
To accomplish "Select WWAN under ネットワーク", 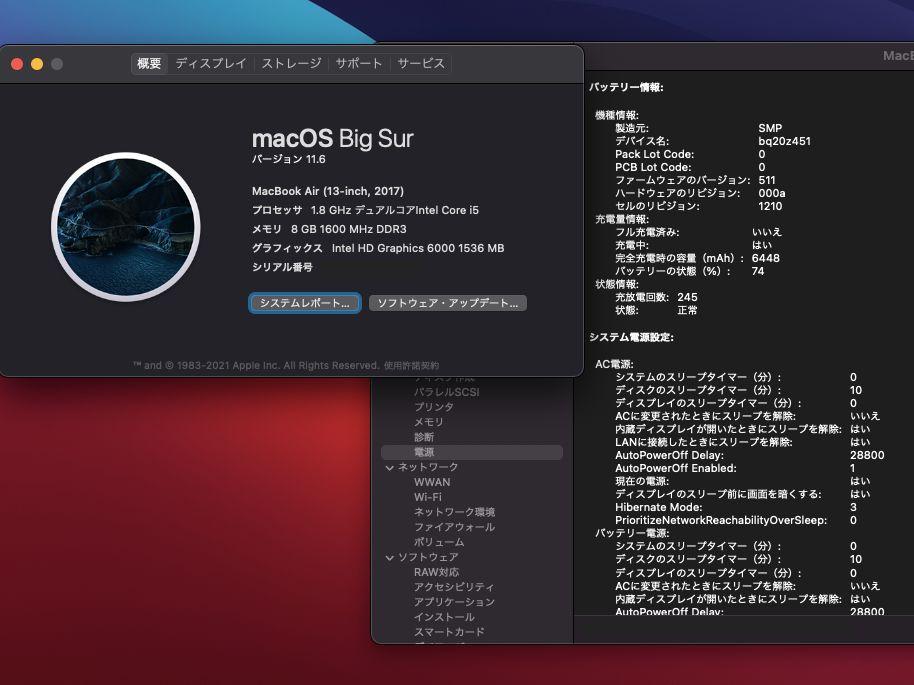I will click(x=432, y=482).
